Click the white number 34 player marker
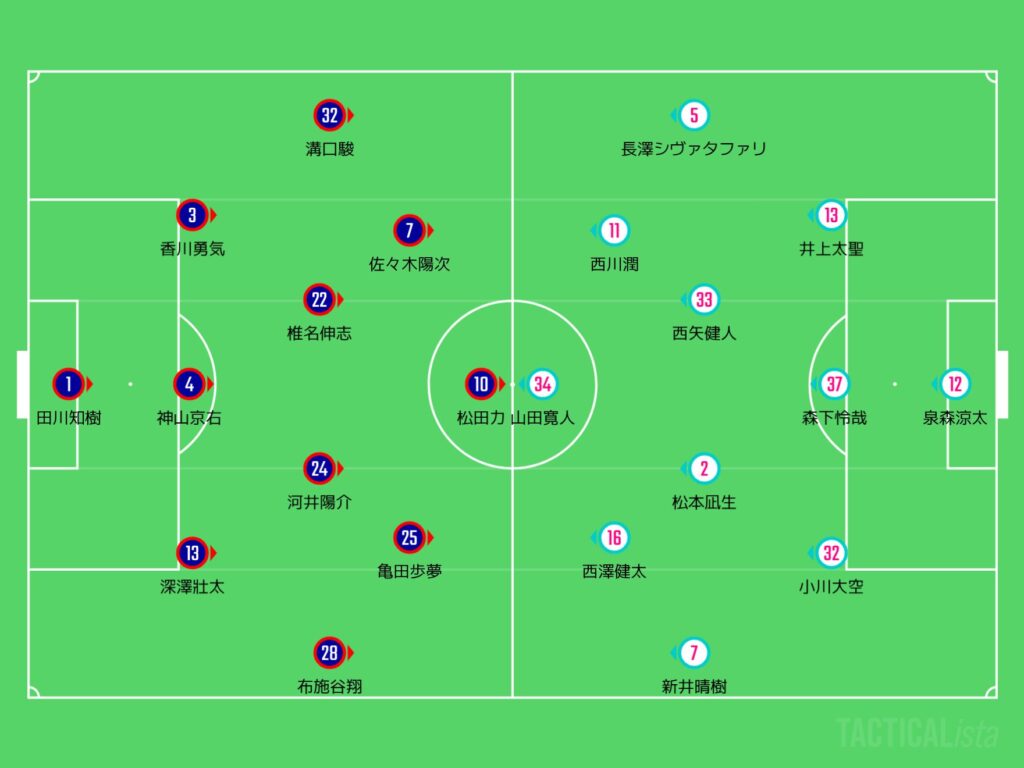The image size is (1024, 768). click(541, 383)
